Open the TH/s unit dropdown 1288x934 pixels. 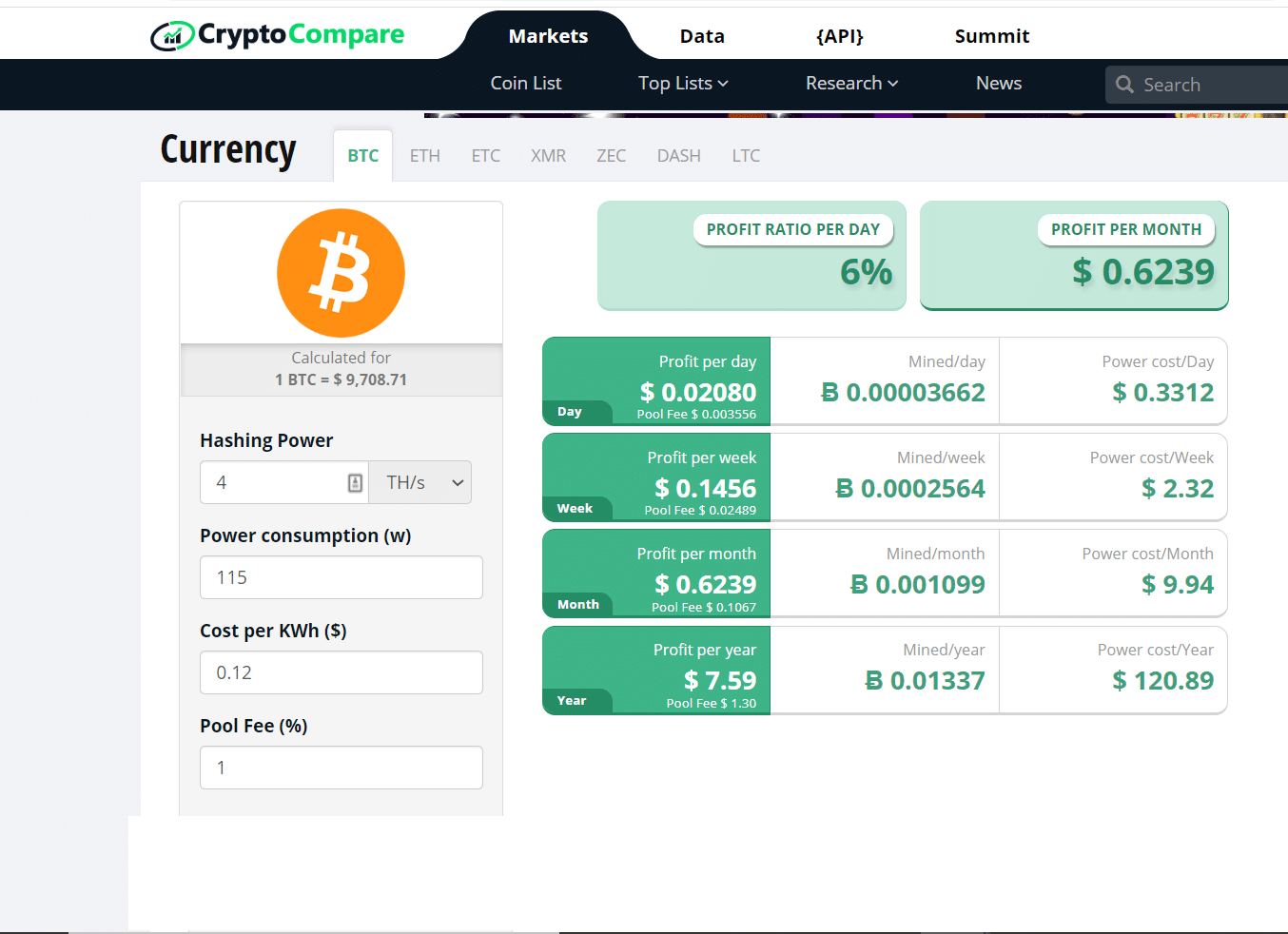point(420,482)
